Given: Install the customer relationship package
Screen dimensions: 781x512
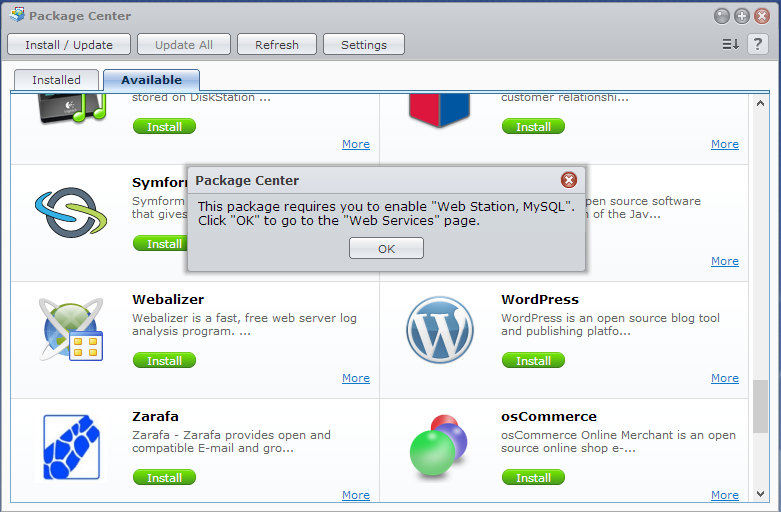Looking at the screenshot, I should [x=533, y=126].
